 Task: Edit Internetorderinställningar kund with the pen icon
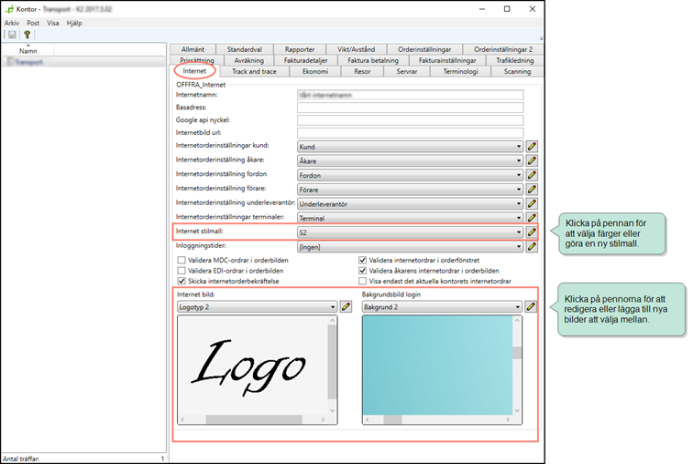(533, 146)
